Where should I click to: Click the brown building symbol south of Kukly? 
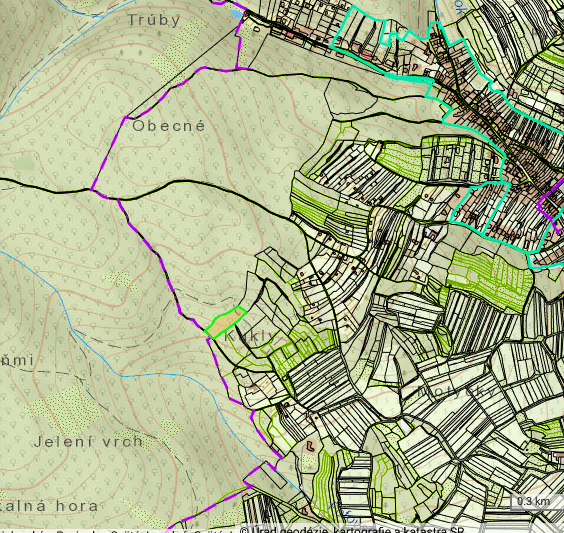click(x=311, y=446)
